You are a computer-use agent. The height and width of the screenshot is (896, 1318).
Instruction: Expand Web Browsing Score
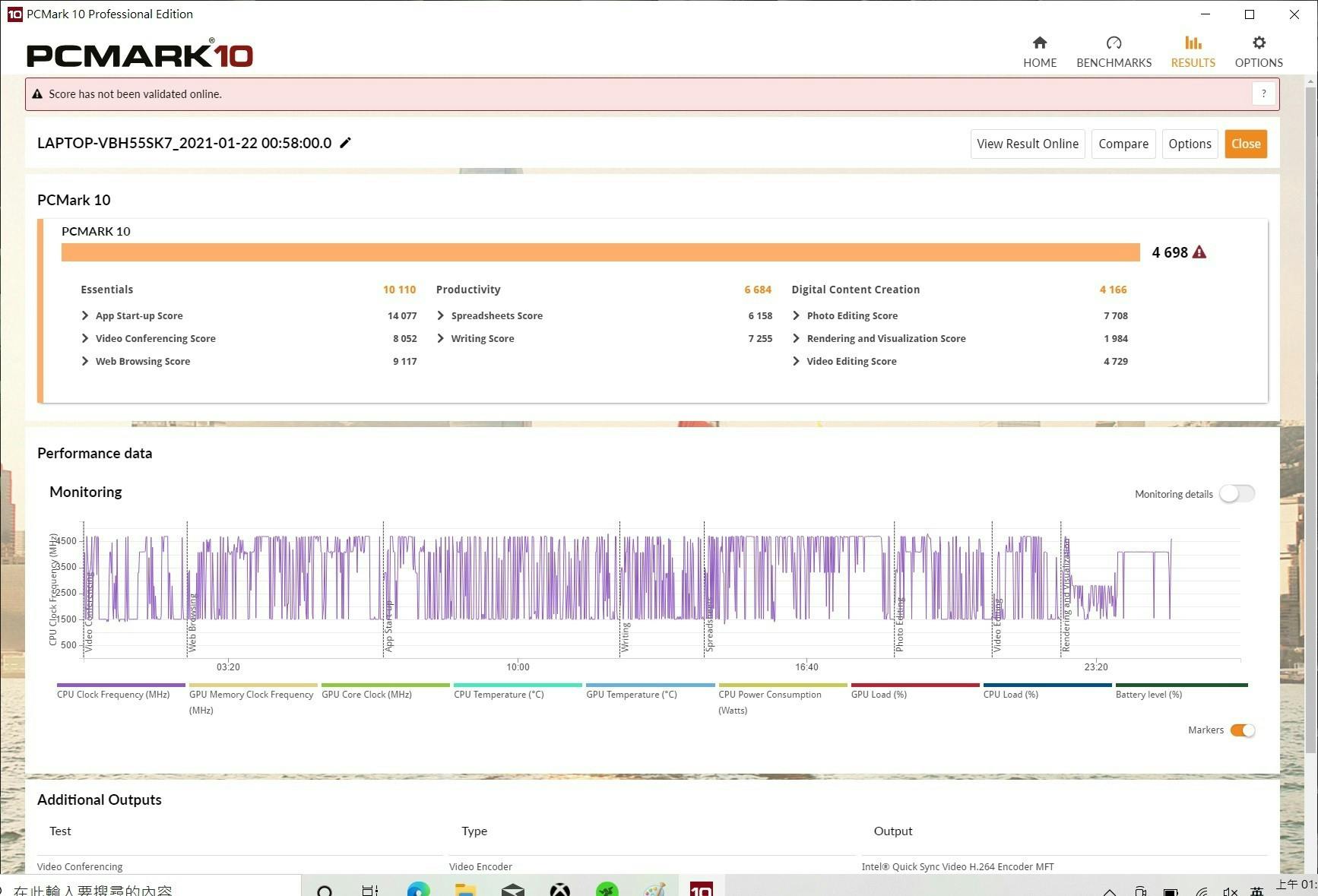[85, 361]
